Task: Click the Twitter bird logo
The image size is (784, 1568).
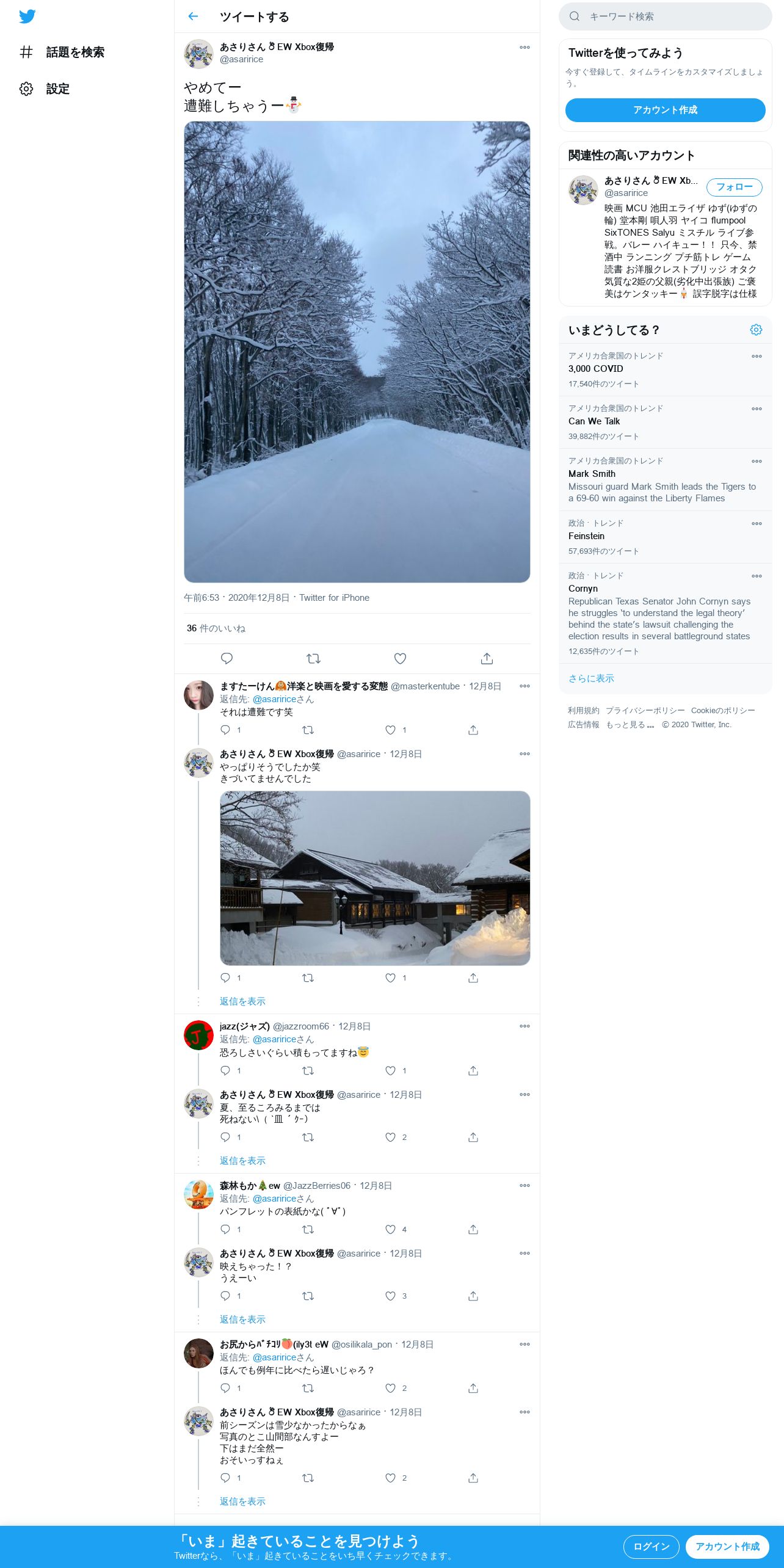Action: [x=27, y=16]
